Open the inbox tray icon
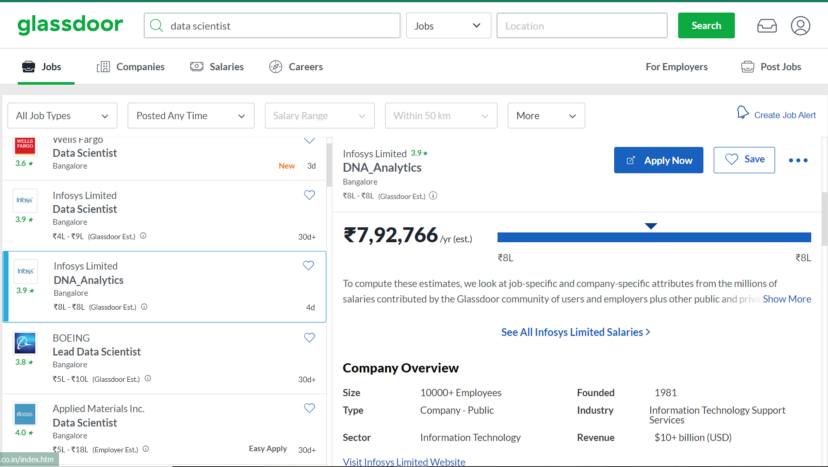Screen dimensions: 828x467 [x=767, y=25]
